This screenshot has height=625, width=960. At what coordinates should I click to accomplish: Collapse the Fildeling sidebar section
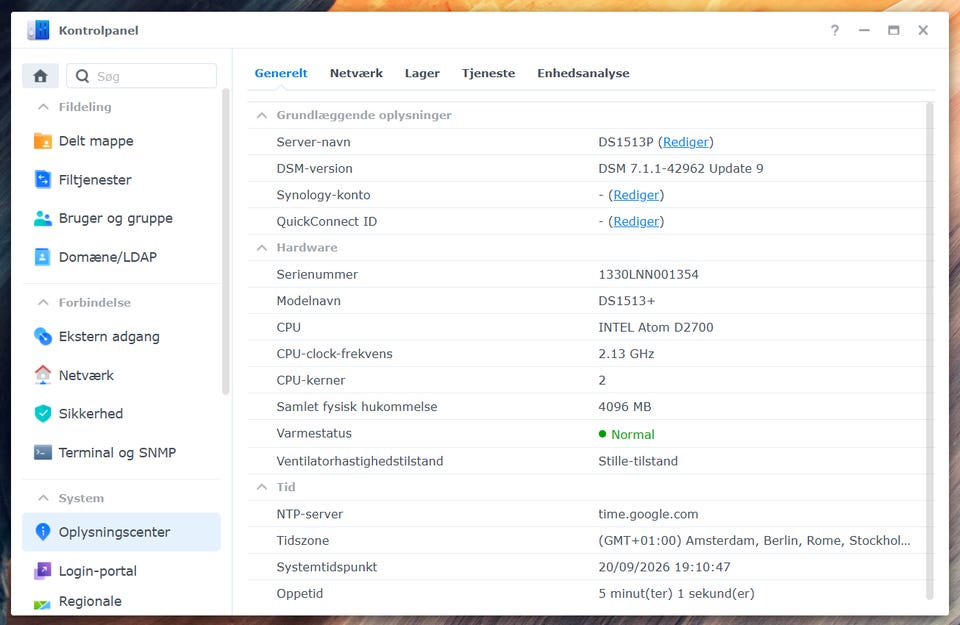click(43, 107)
